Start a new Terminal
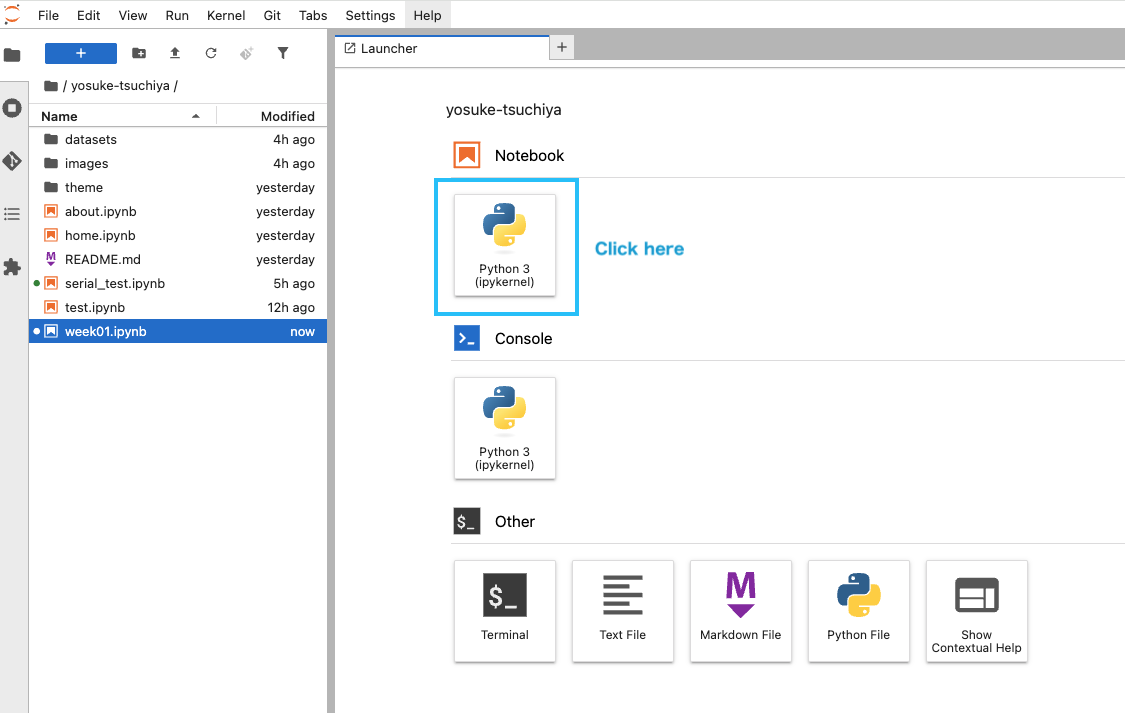1125x713 pixels. 505,610
